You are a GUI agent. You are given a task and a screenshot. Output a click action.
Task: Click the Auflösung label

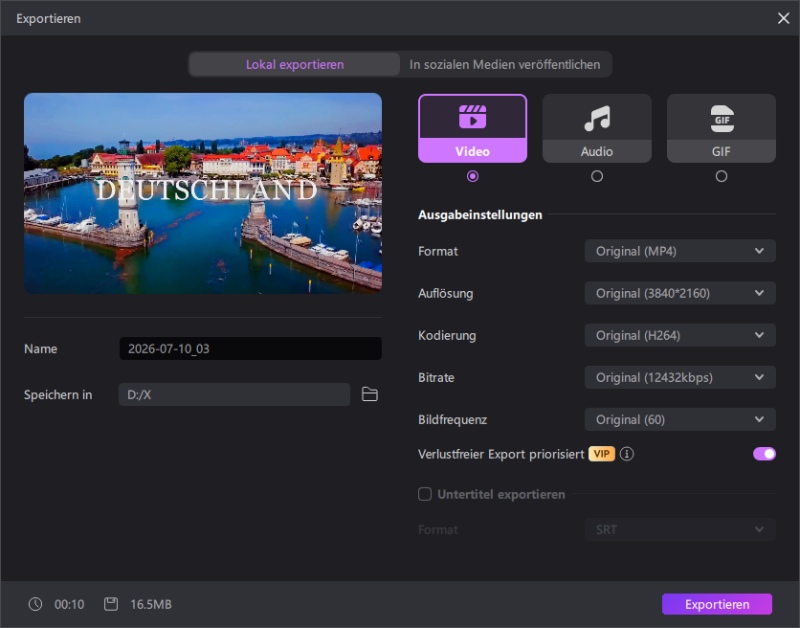(x=445, y=293)
